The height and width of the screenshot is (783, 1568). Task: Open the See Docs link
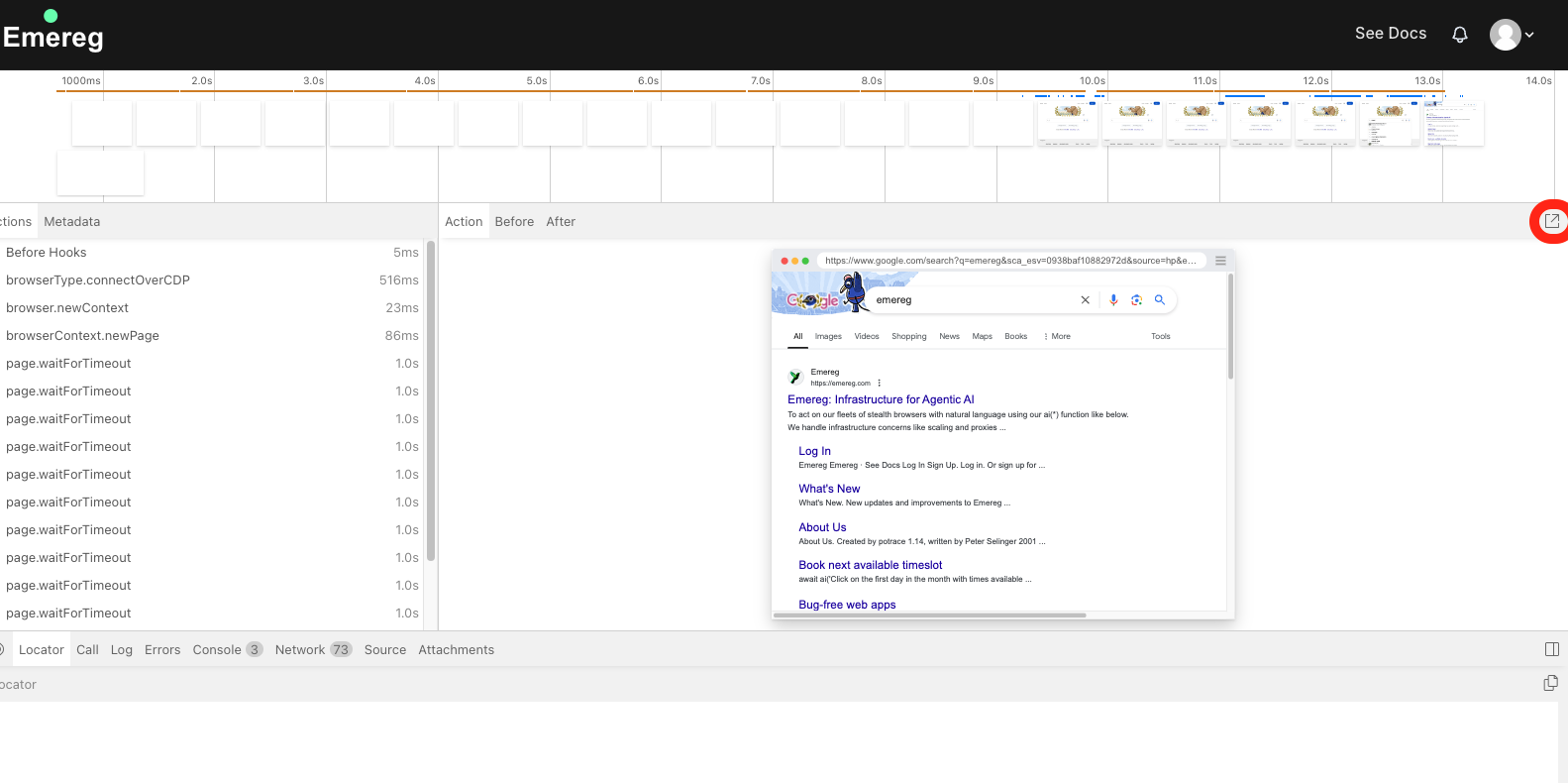(1391, 34)
